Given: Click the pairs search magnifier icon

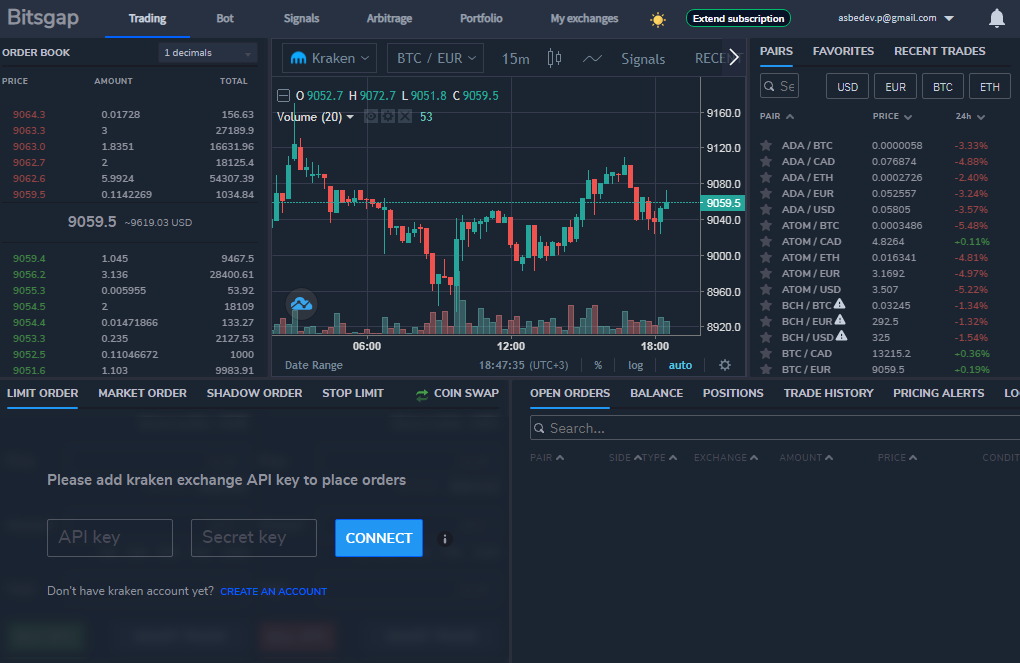Looking at the screenshot, I should (x=769, y=87).
